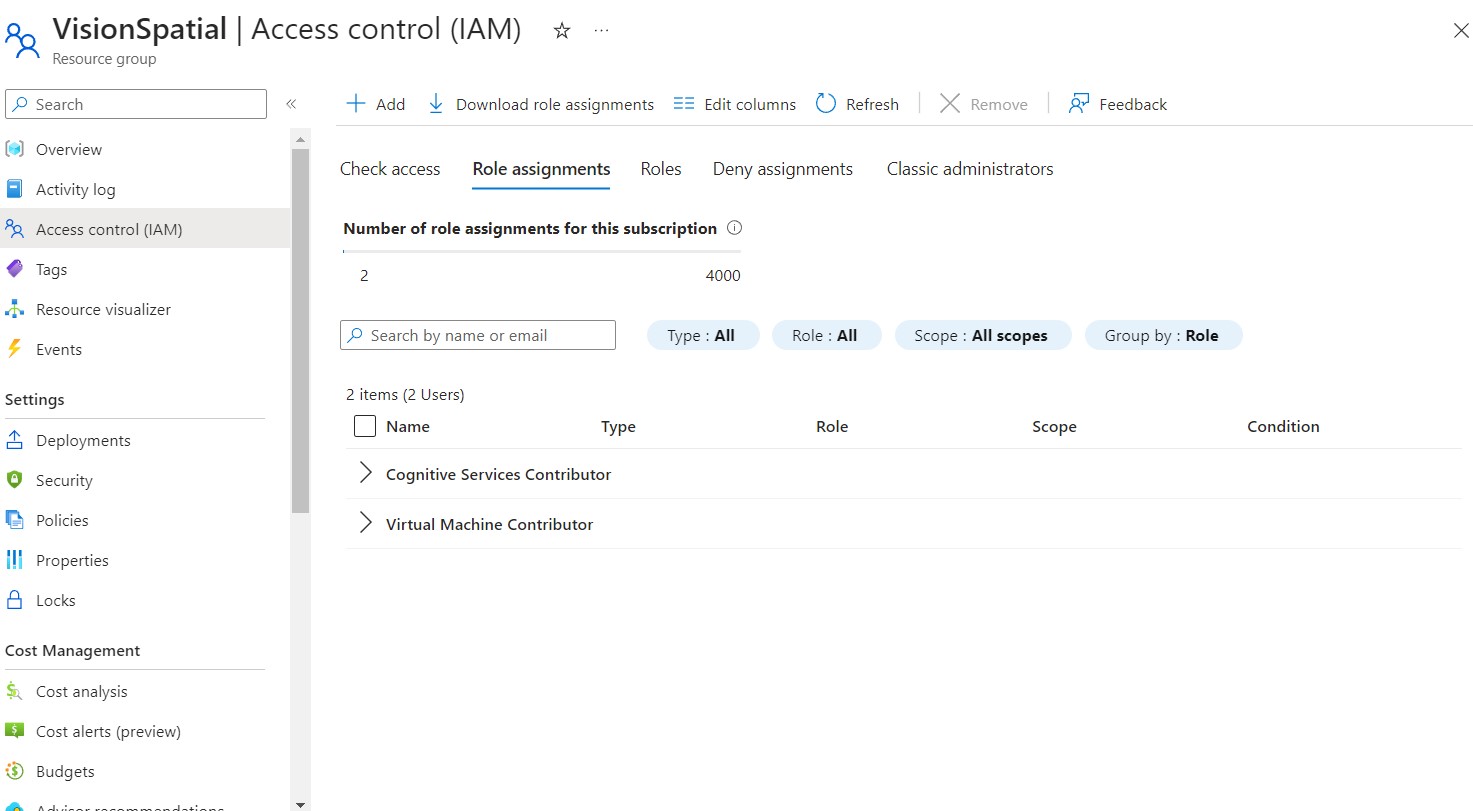Open the more options ellipsis in header
1473x811 pixels.
(x=601, y=31)
